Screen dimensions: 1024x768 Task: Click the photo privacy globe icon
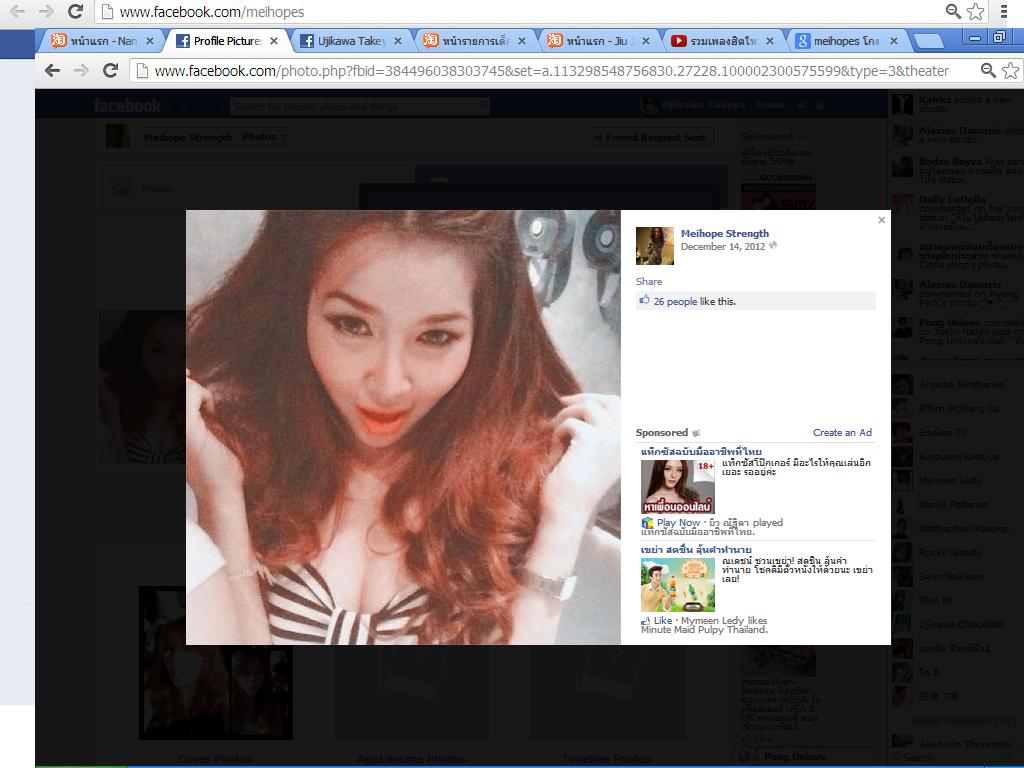pyautogui.click(x=773, y=246)
